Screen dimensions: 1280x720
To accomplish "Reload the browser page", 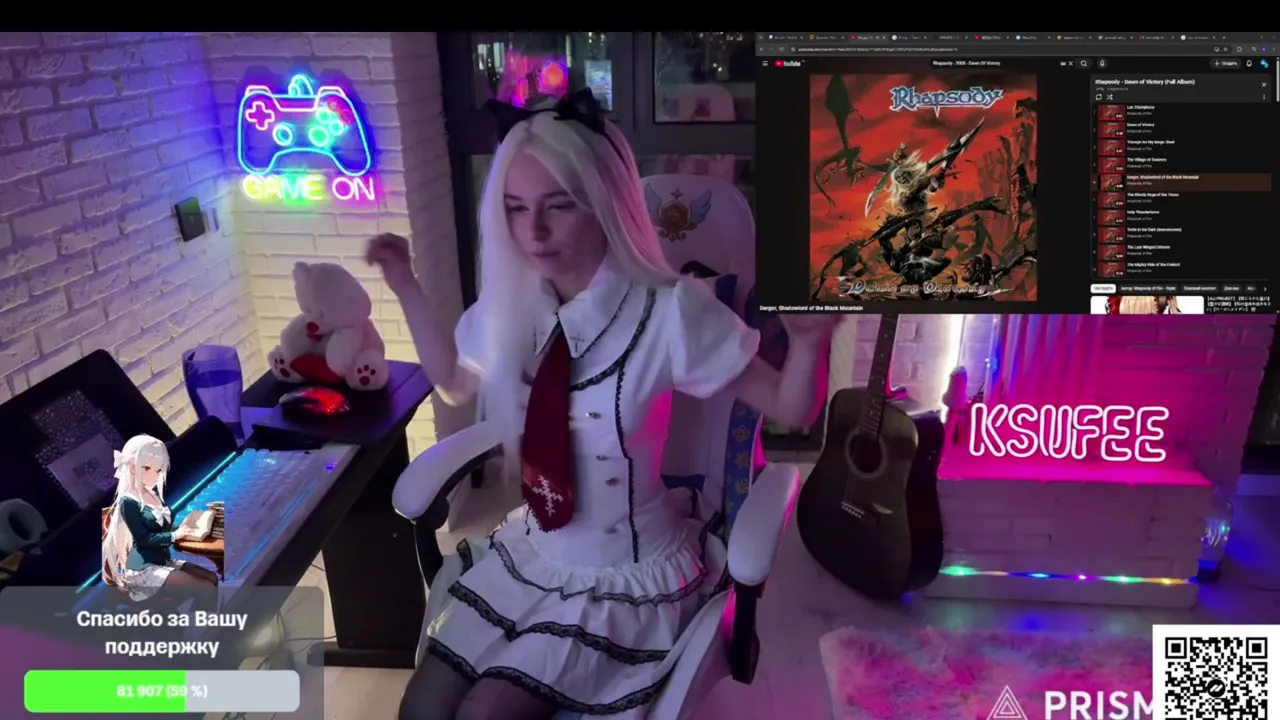I will point(779,48).
